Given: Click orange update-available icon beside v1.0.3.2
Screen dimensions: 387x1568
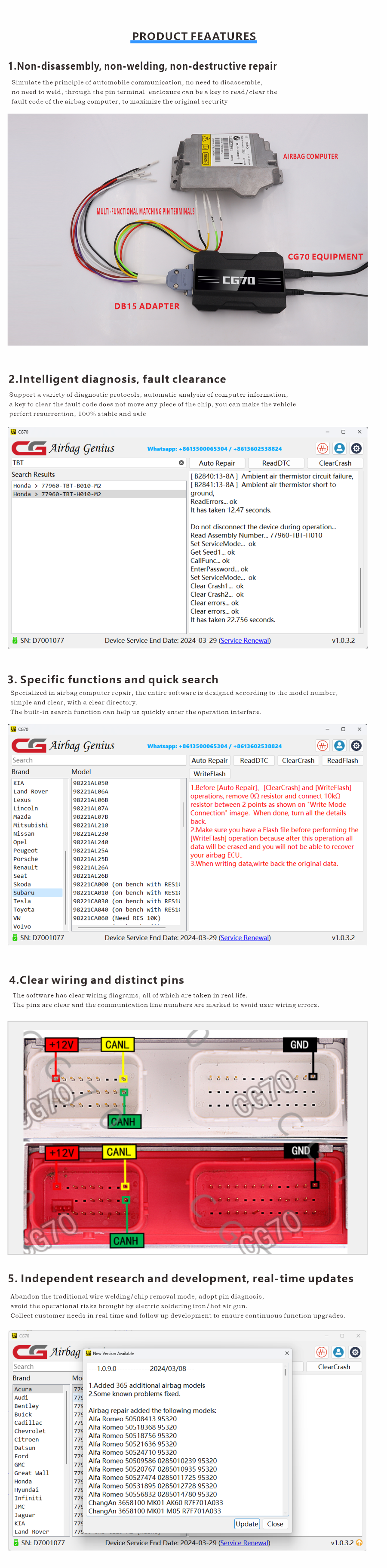Looking at the screenshot, I should tap(359, 1543).
